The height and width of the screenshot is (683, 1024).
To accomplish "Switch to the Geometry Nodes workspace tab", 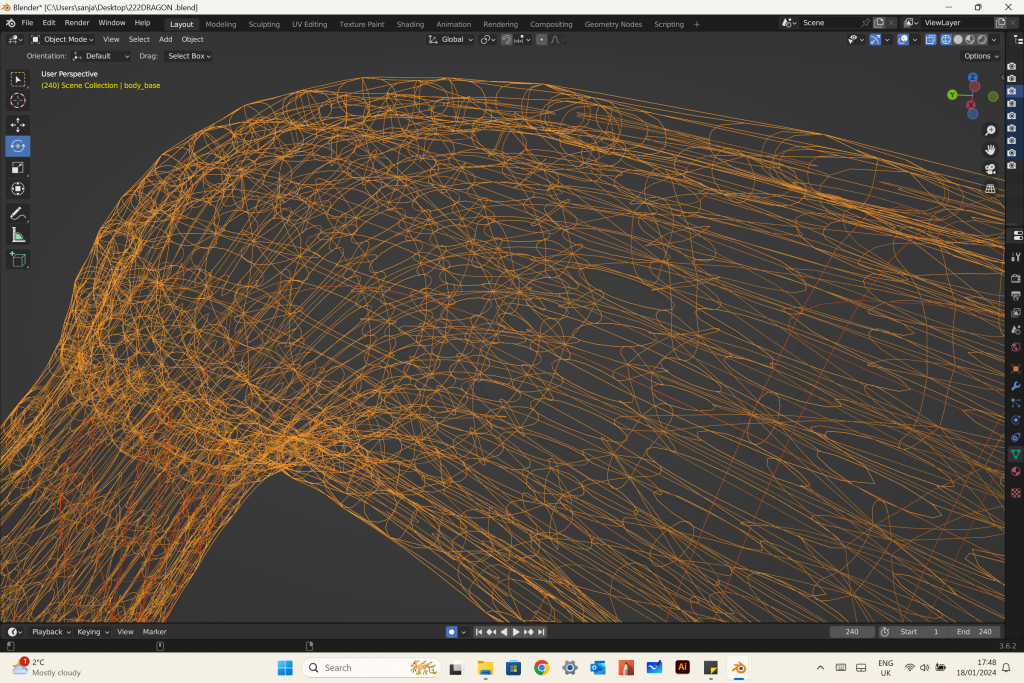I will (x=613, y=24).
